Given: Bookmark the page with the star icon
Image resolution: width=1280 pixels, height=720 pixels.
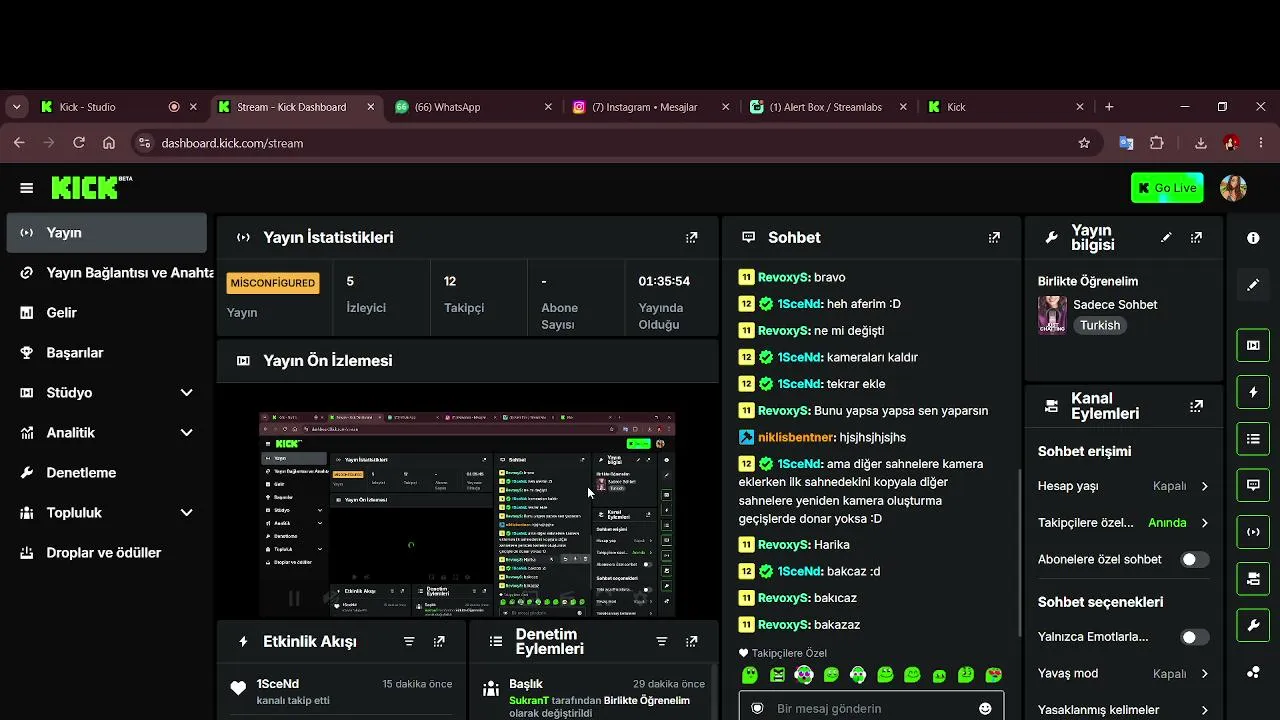Looking at the screenshot, I should (x=1084, y=143).
